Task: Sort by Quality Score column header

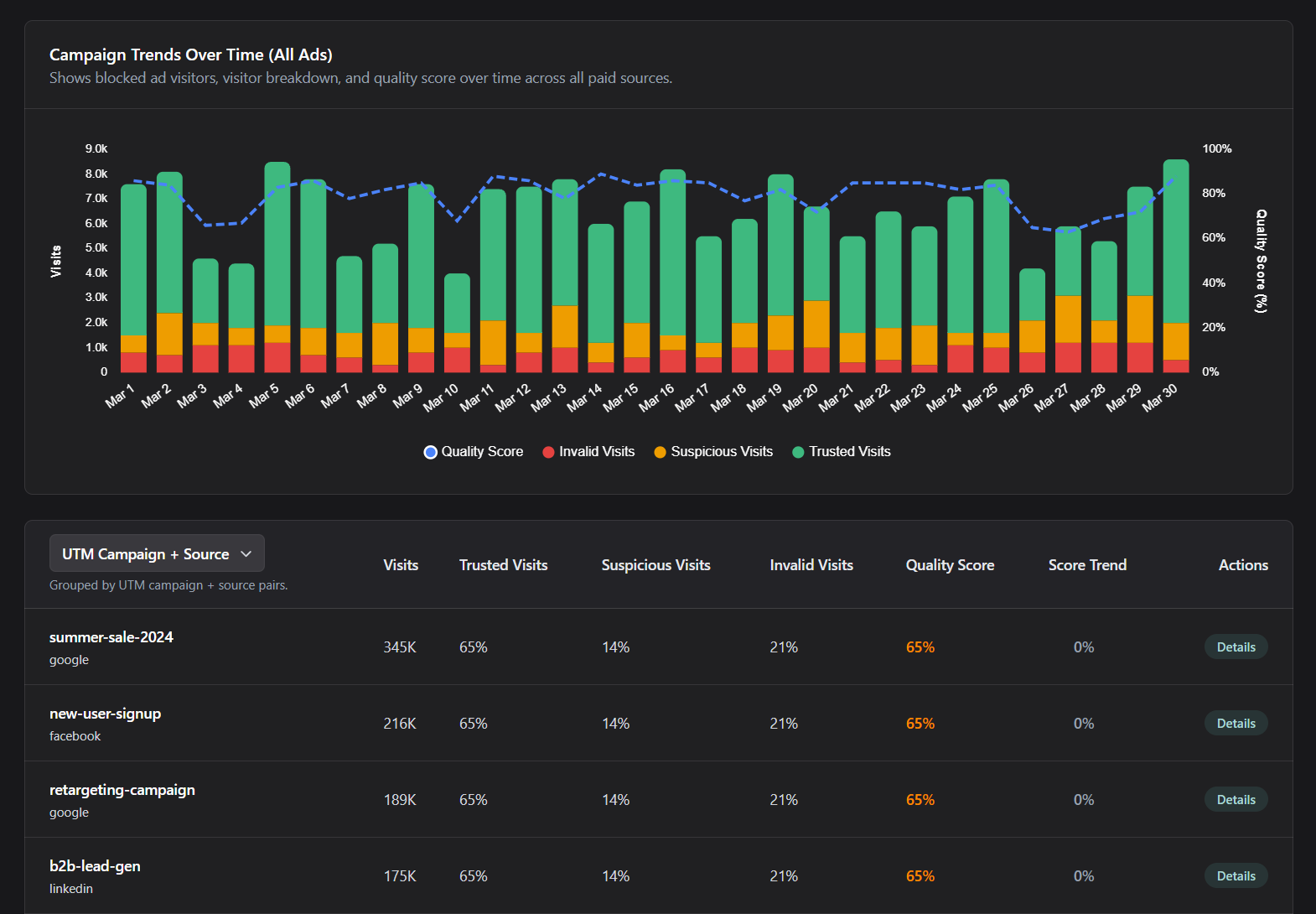Action: tap(950, 565)
